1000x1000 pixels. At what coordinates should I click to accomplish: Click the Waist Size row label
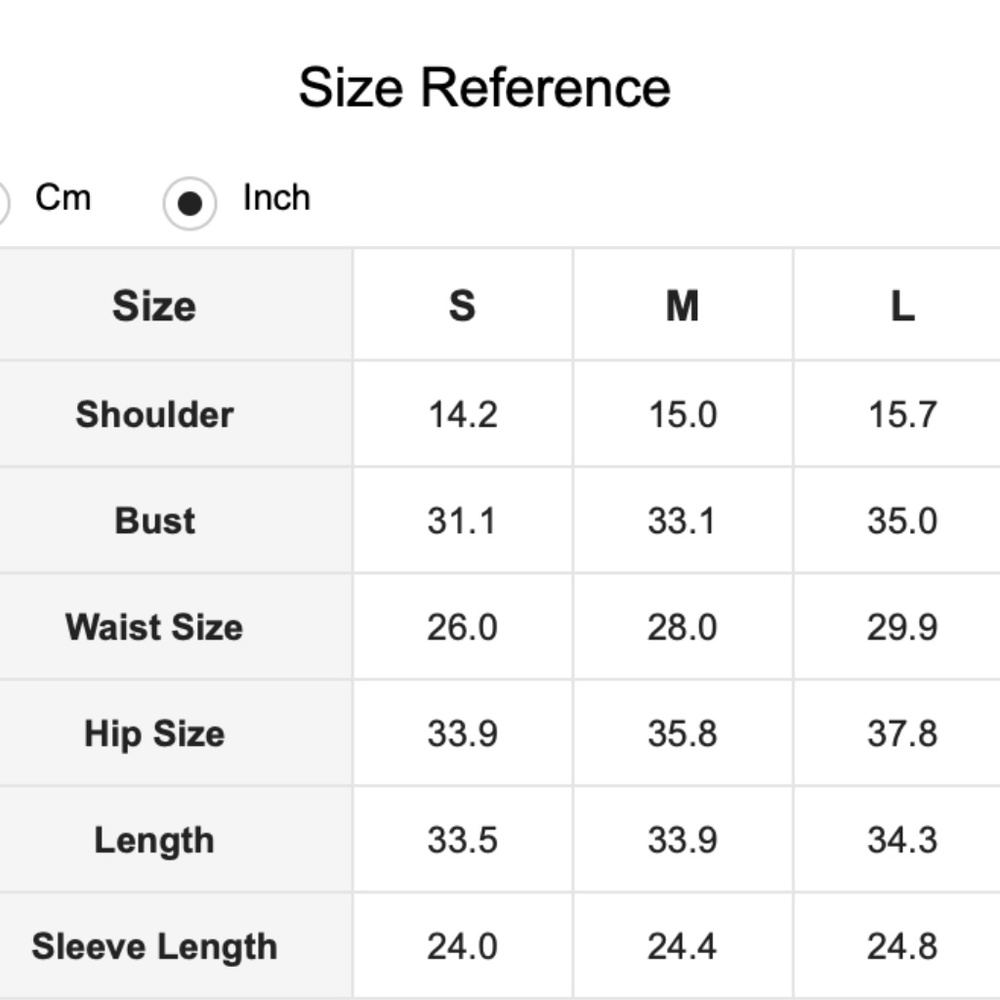(154, 627)
